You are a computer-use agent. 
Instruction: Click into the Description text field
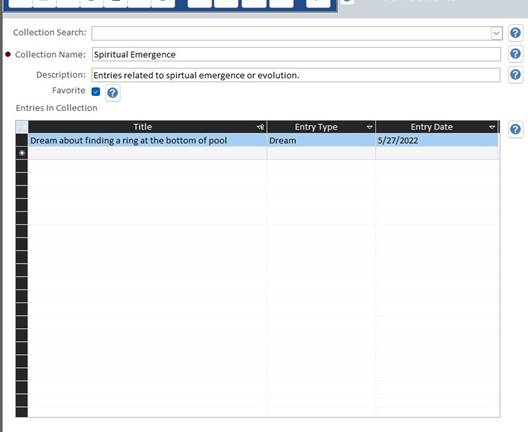click(x=296, y=75)
